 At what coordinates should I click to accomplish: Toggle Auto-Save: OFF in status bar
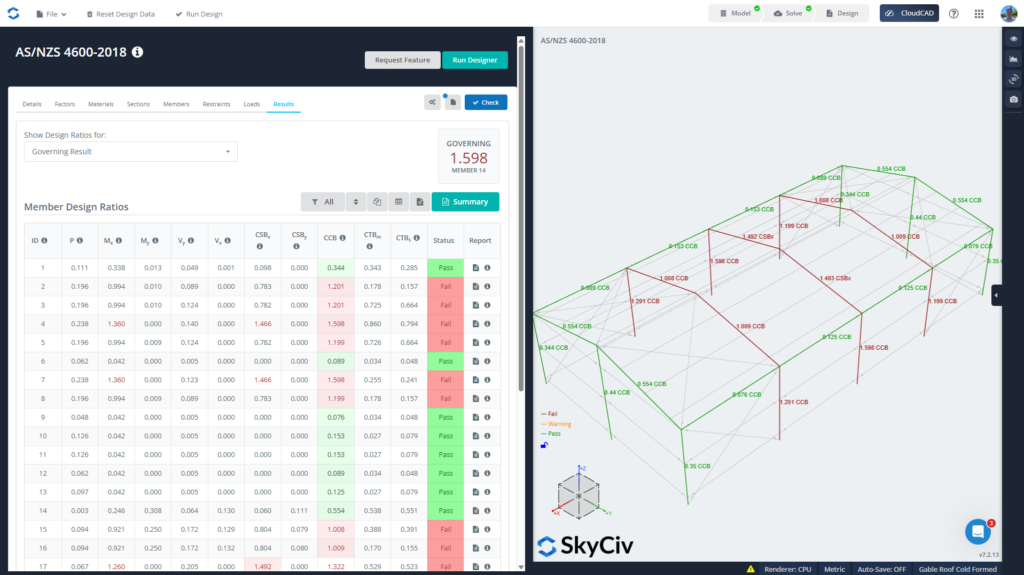coord(881,569)
